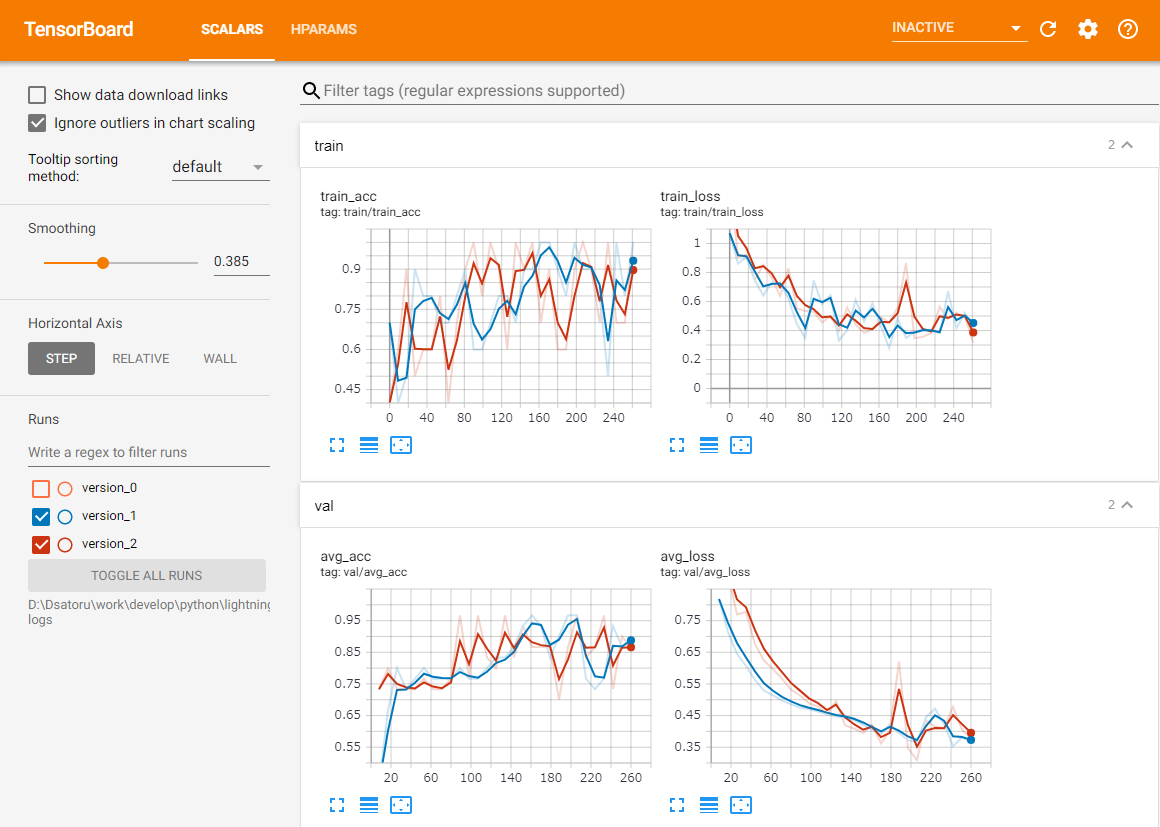
Task: Uncheck the version_1 run checkbox
Action: pos(41,516)
